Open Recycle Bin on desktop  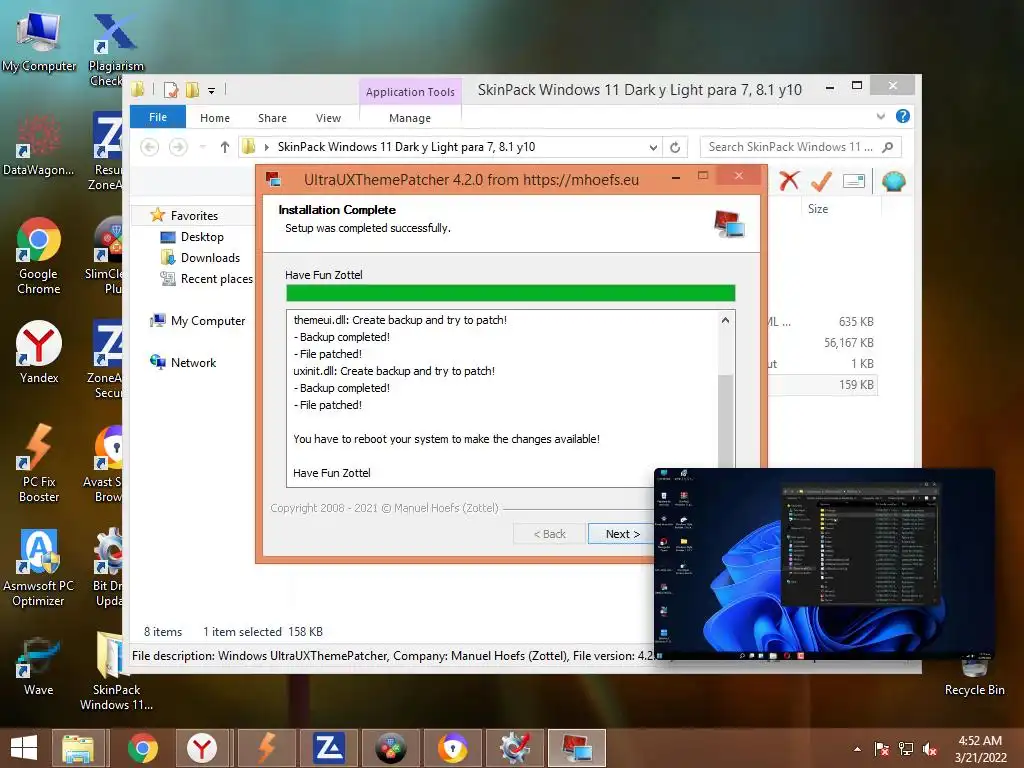coord(974,677)
